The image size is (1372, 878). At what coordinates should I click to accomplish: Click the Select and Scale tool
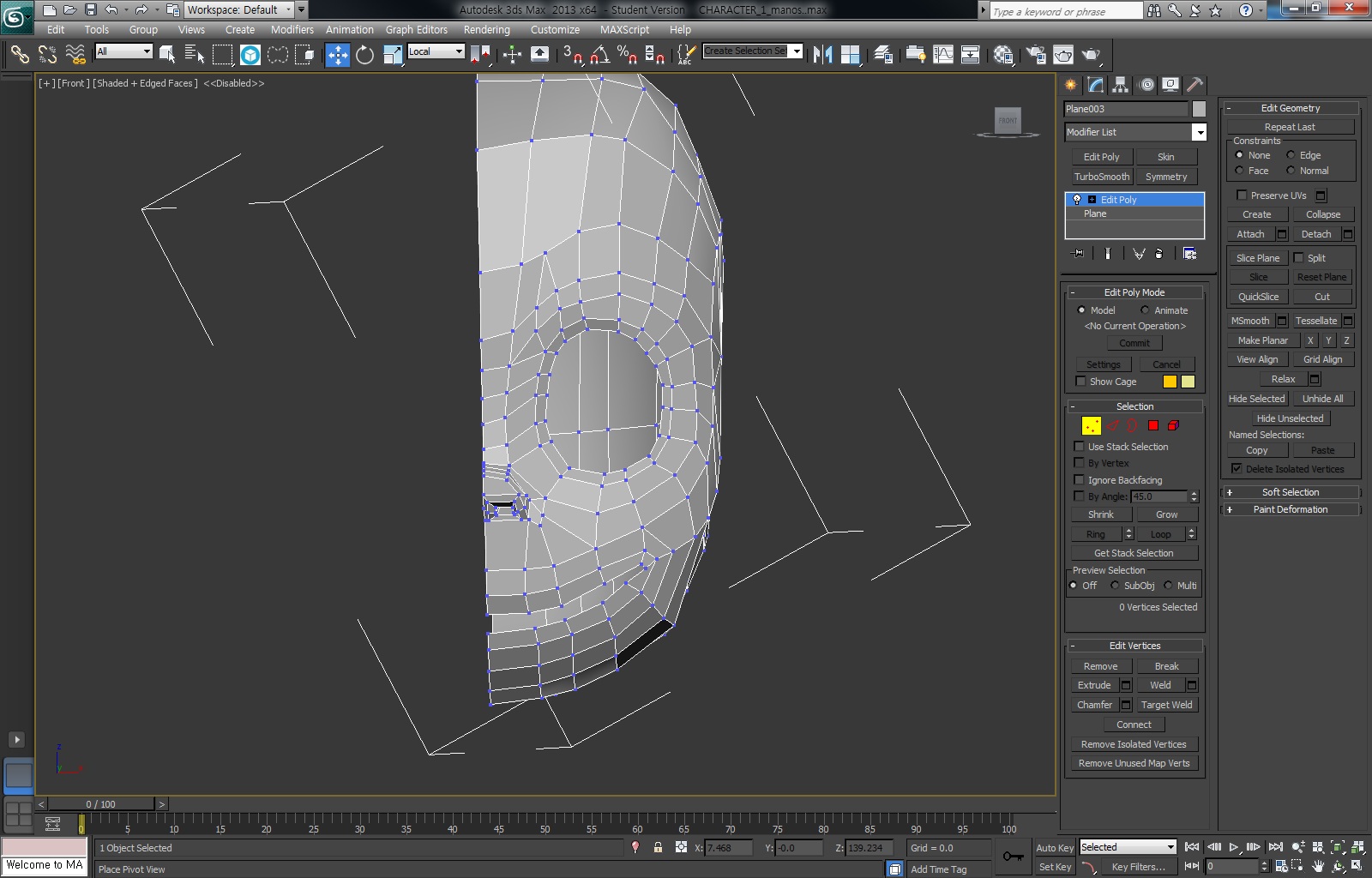(393, 55)
